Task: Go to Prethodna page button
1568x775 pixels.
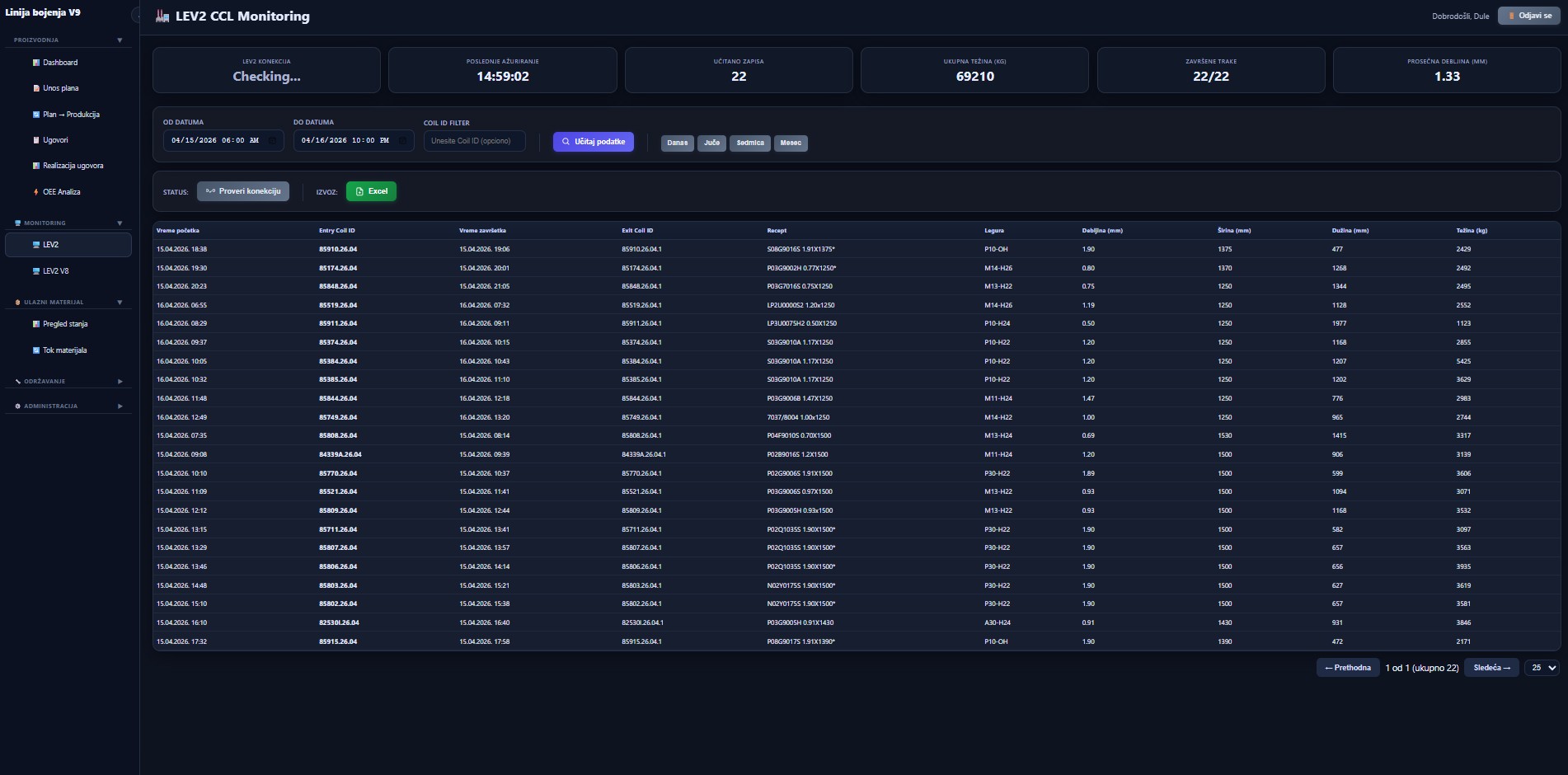Action: (1348, 668)
